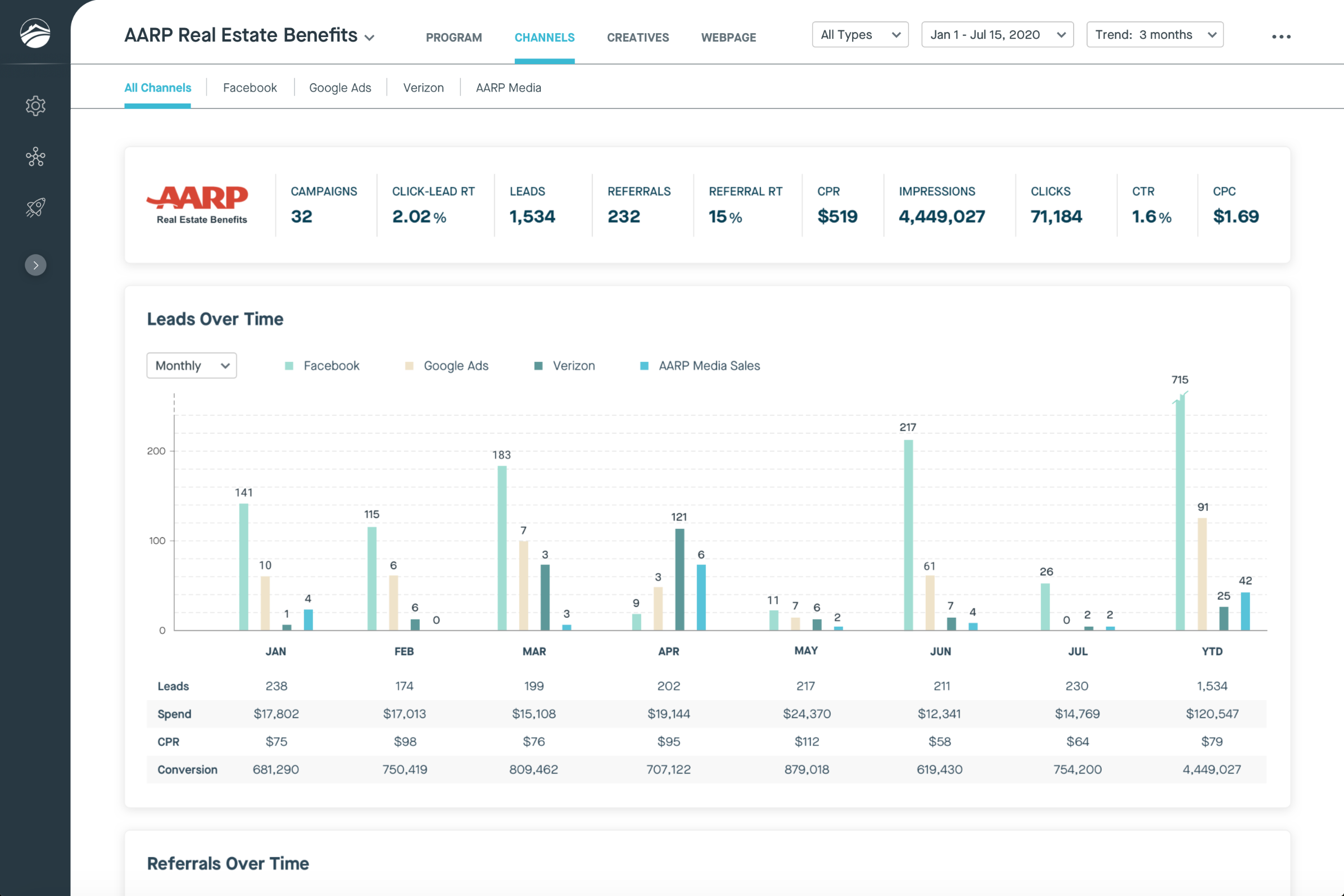1344x896 pixels.
Task: Expand the sidebar with the arrow button
Action: coord(35,265)
